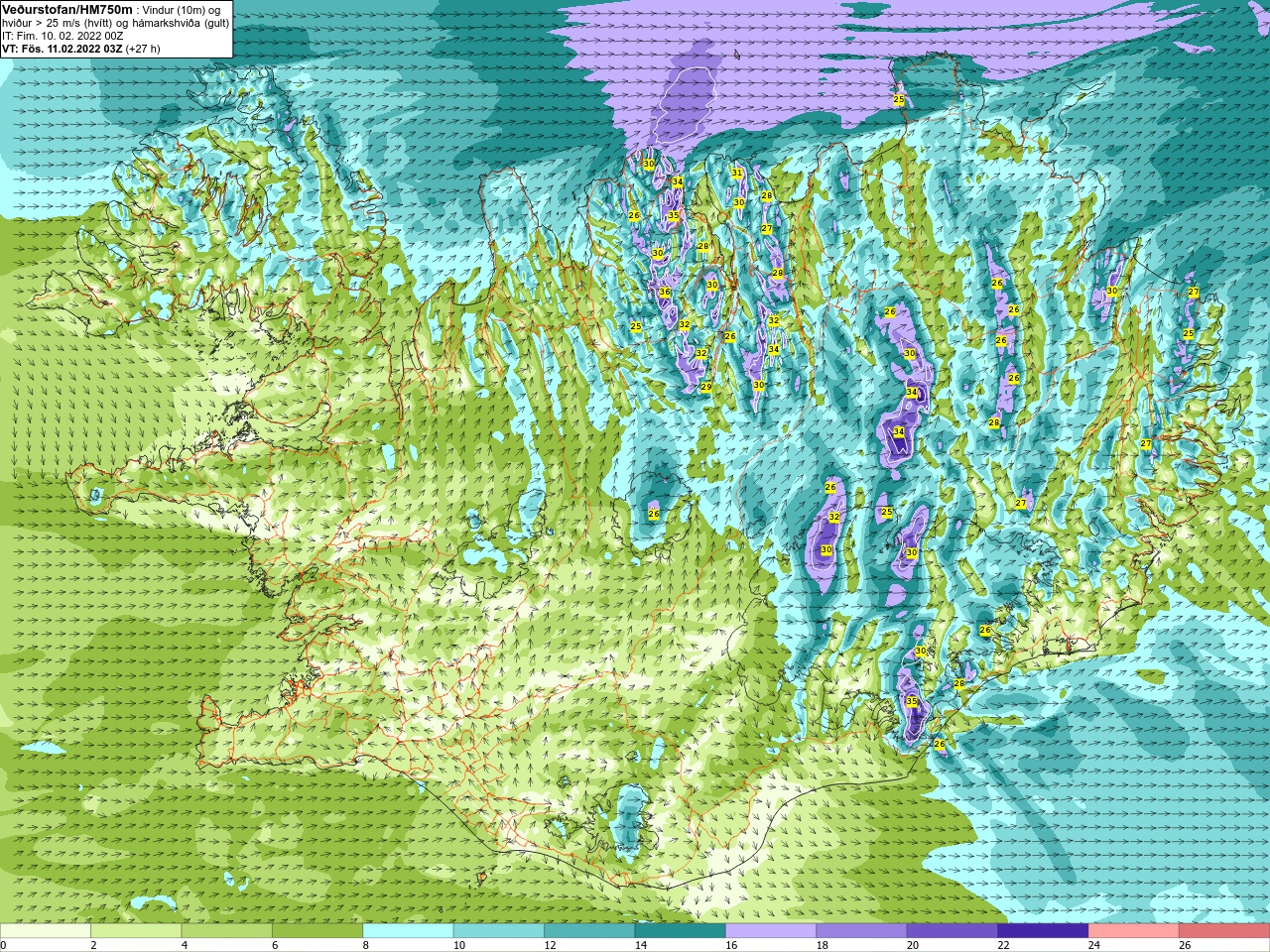Select the 20–22 m/s violet legend swatch
Screen dimensions: 1270x952
(x=952, y=931)
